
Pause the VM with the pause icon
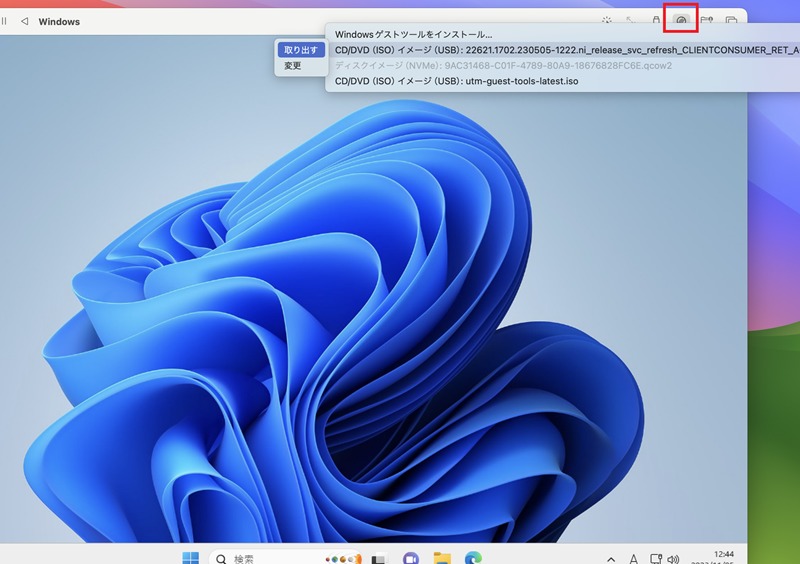coord(4,21)
